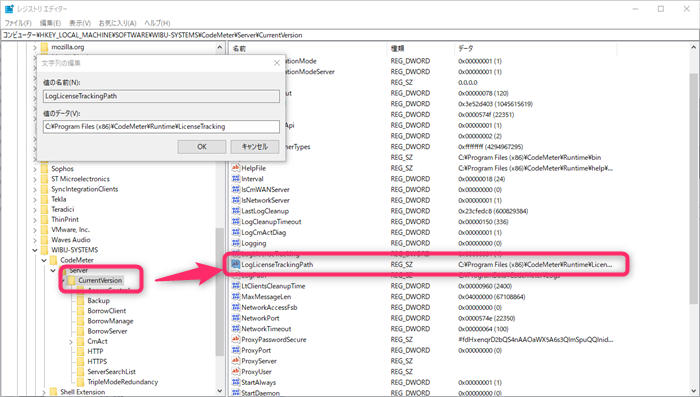The image size is (700, 397).
Task: Click the Interval DWORD value icon
Action: click(236, 179)
